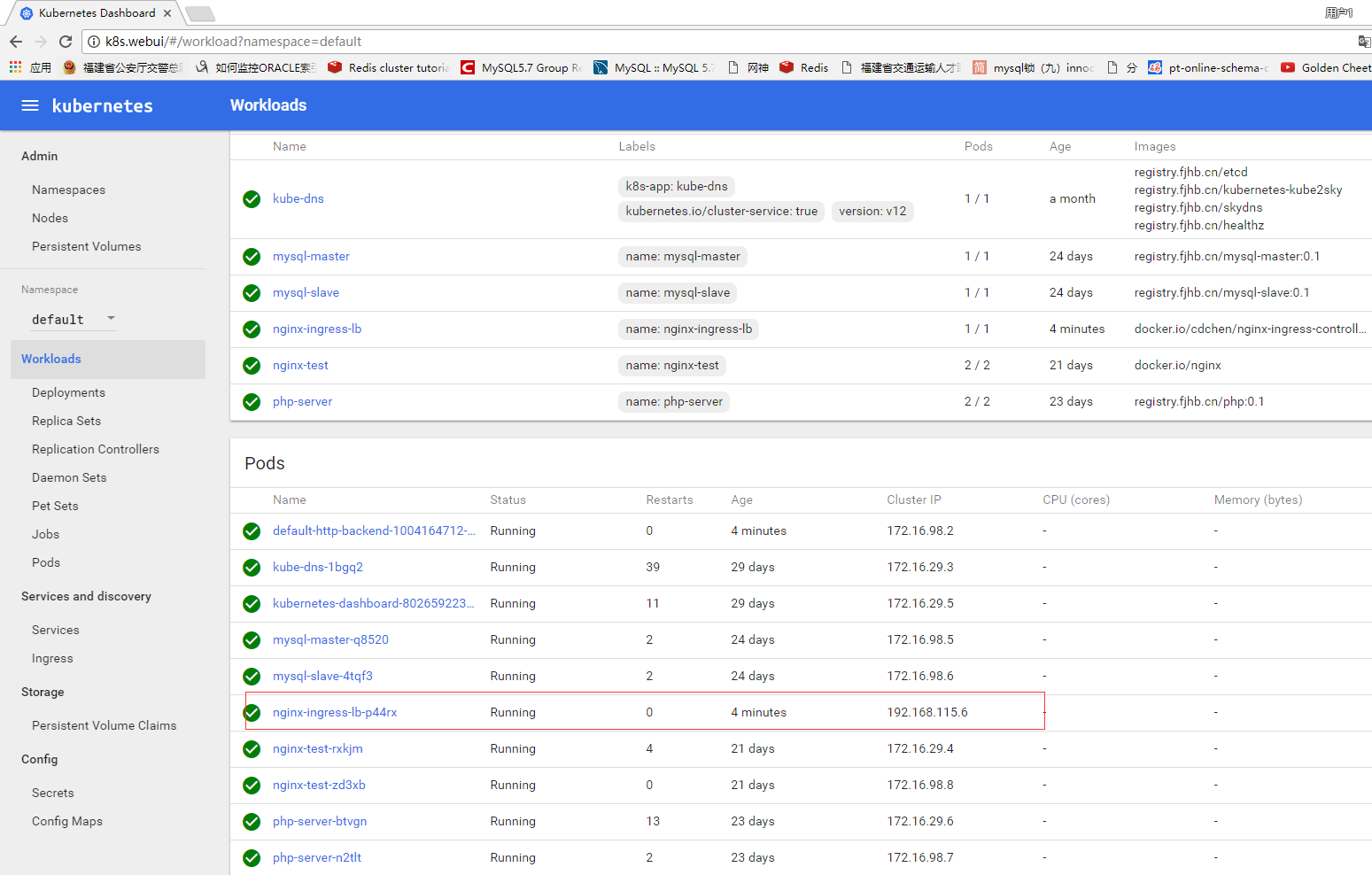
Task: Expand the default namespace dropdown
Action: click(x=74, y=319)
